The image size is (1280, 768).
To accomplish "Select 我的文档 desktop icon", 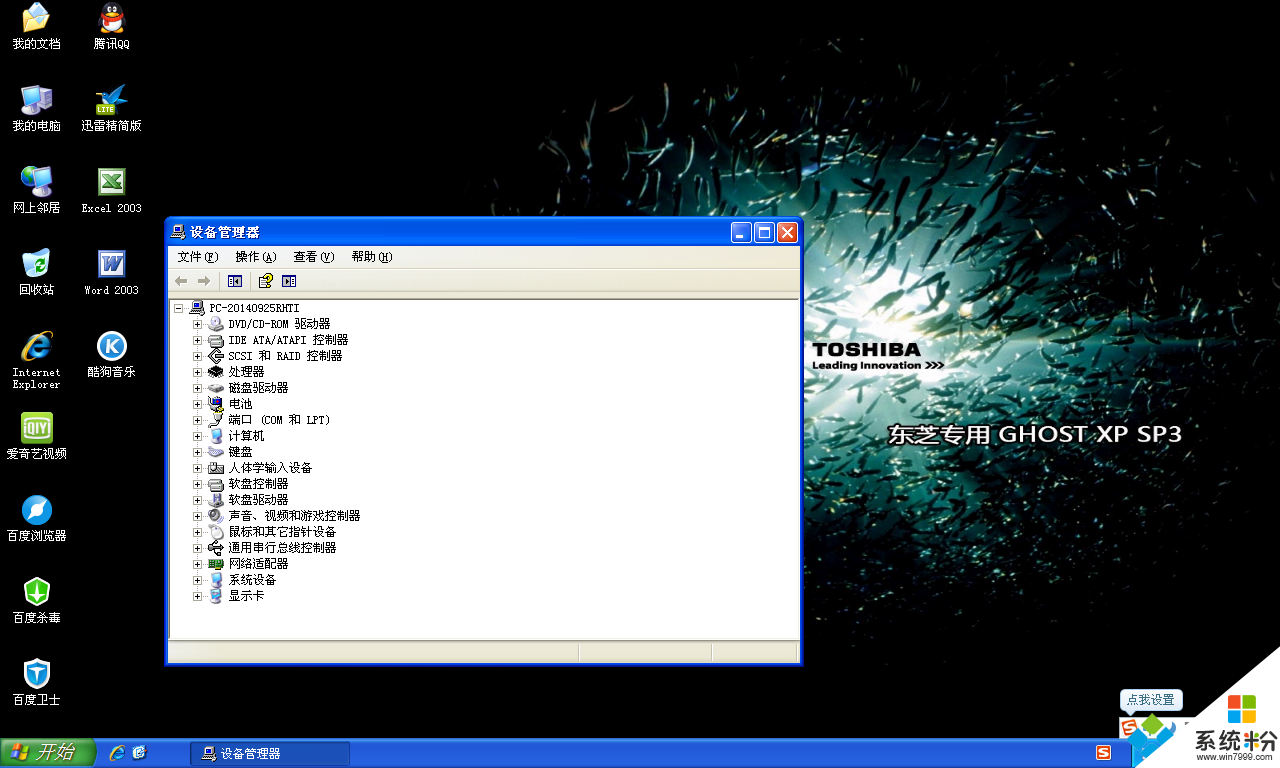I will coord(37,27).
